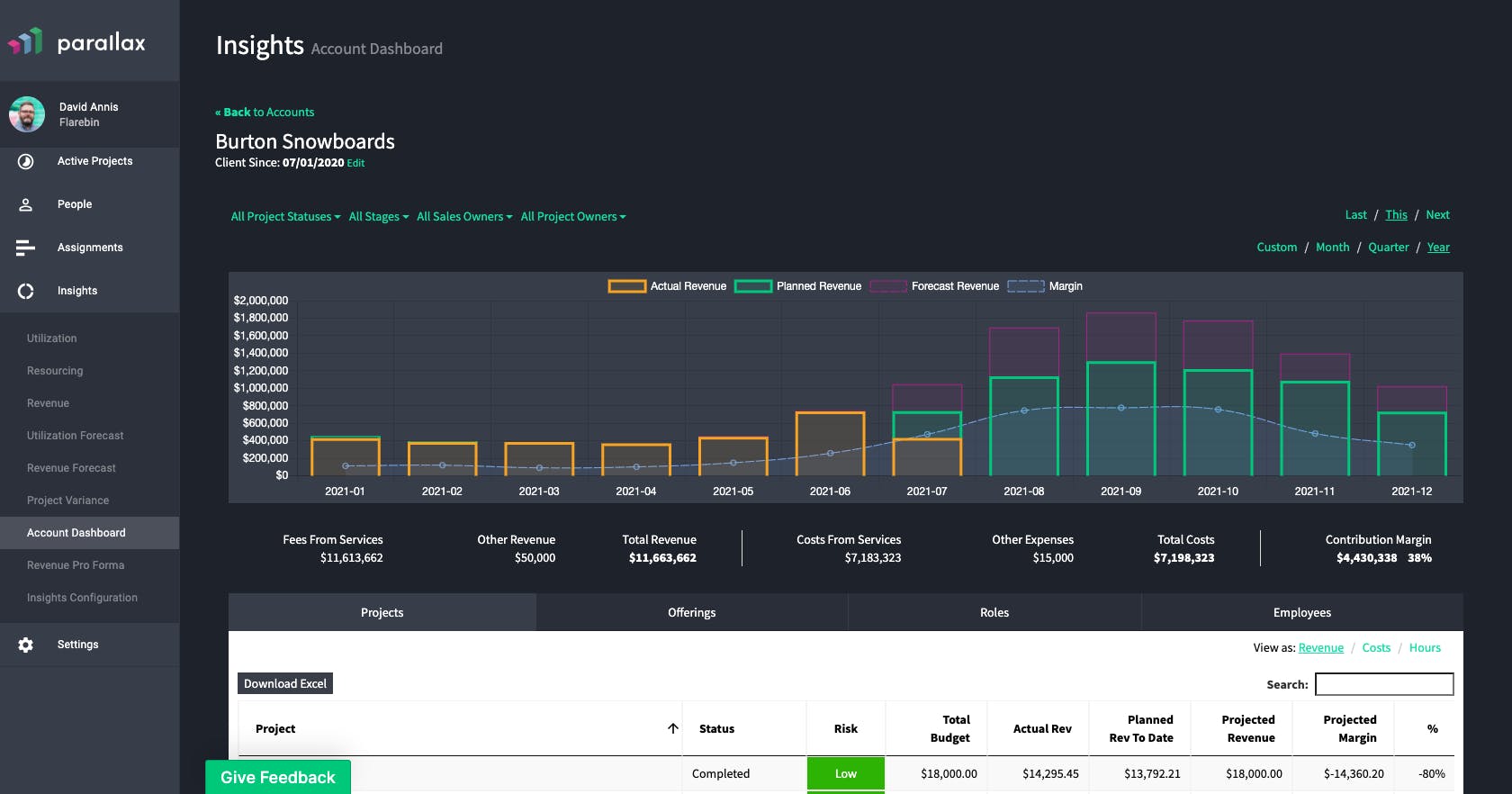1512x794 pixels.
Task: Click the Margin legend color swatch
Action: [x=1025, y=286]
